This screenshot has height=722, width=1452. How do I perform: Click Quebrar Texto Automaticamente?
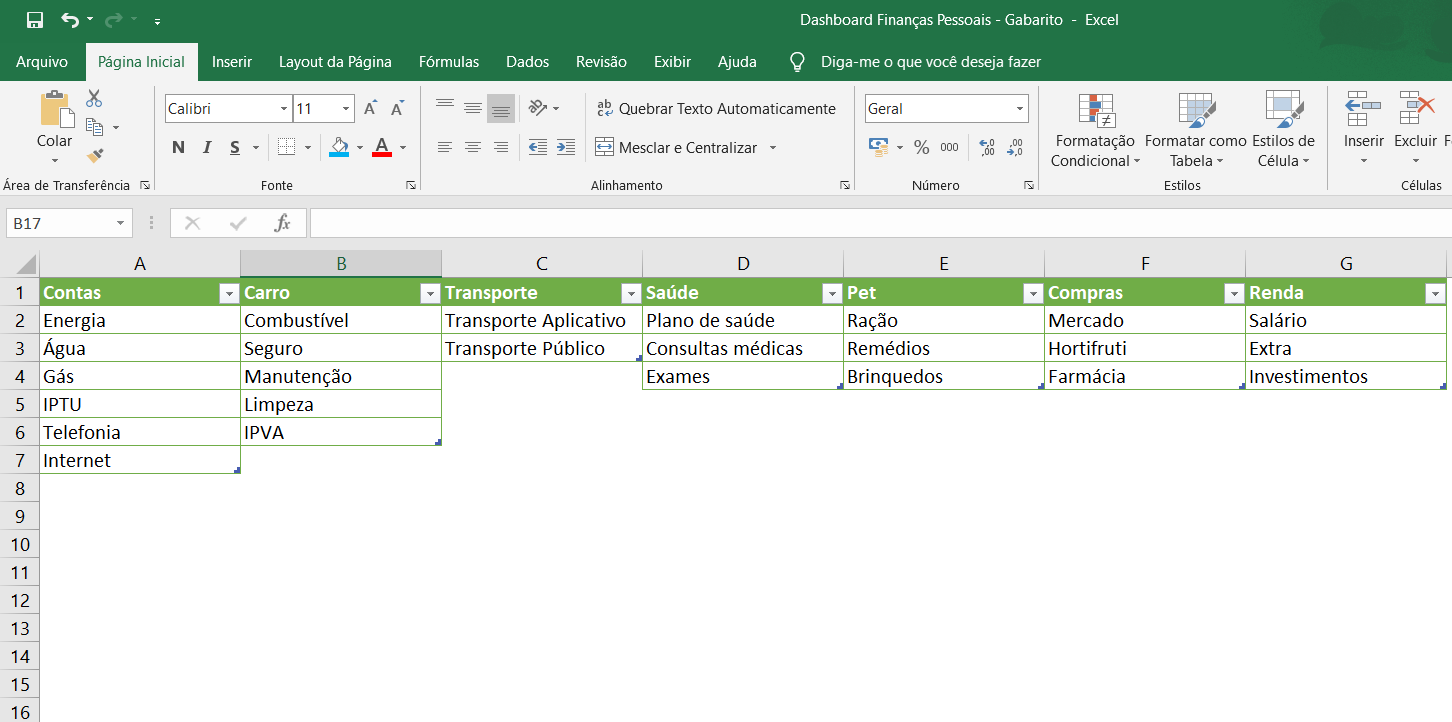tap(716, 109)
